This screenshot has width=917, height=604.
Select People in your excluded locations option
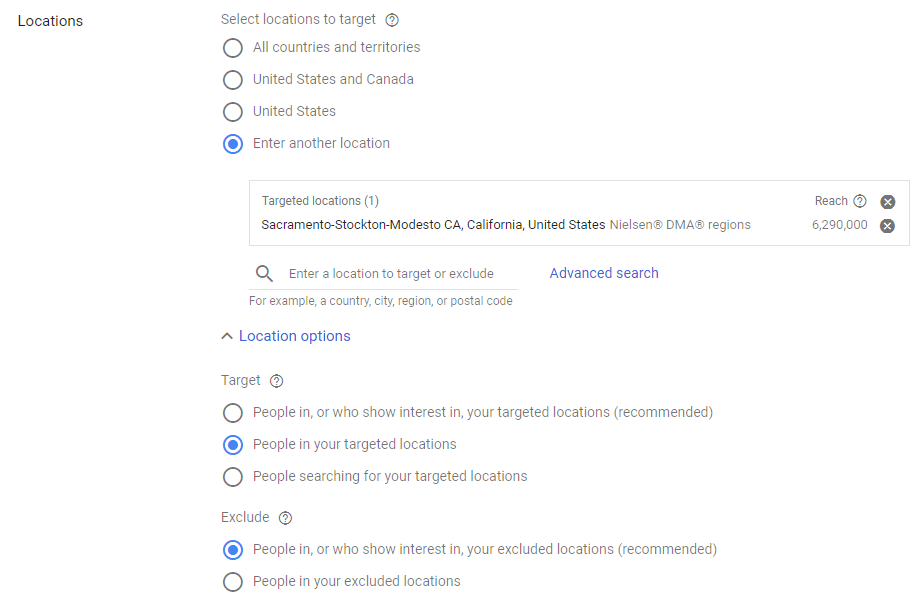coord(233,582)
